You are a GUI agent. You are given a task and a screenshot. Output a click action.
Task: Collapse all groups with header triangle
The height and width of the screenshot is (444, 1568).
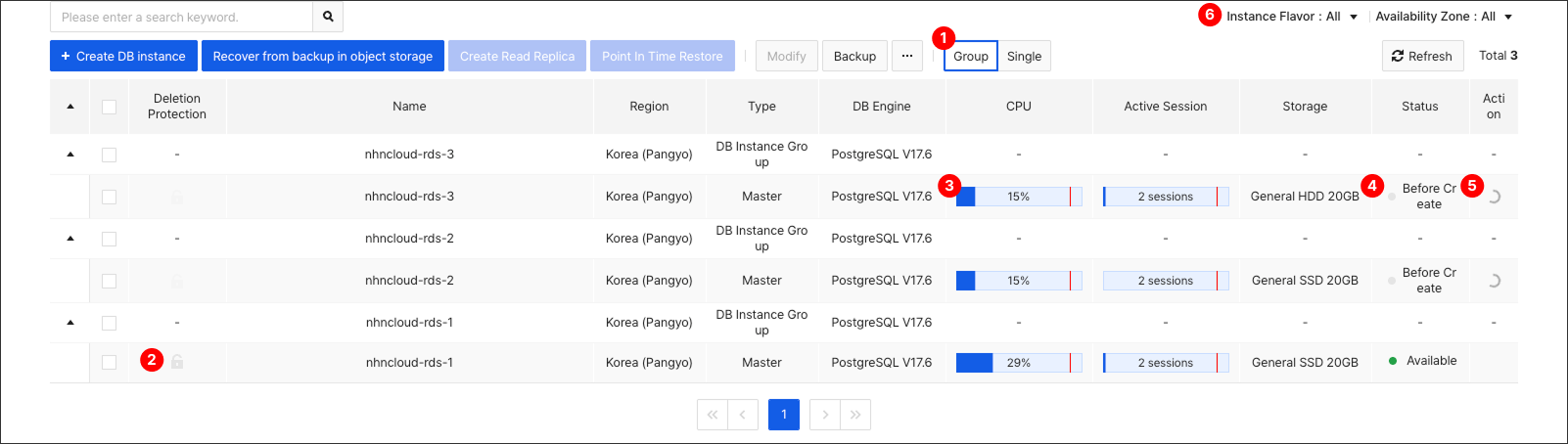pos(69,107)
